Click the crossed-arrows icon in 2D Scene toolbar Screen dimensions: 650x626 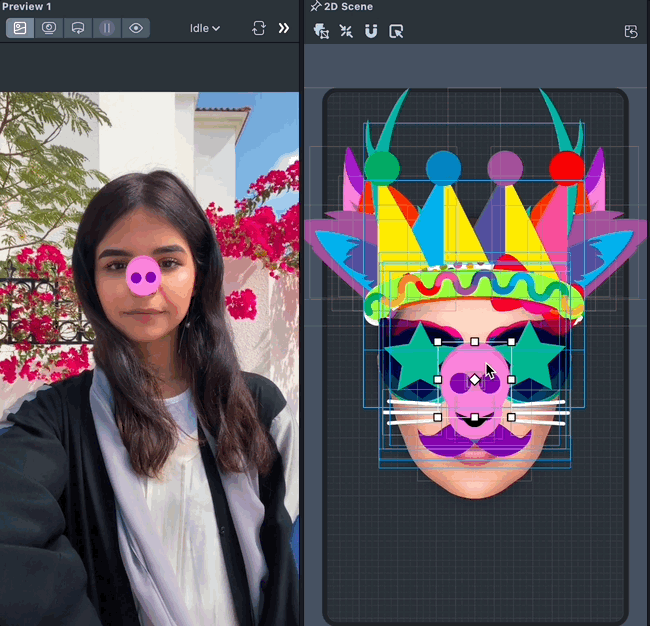pos(346,31)
